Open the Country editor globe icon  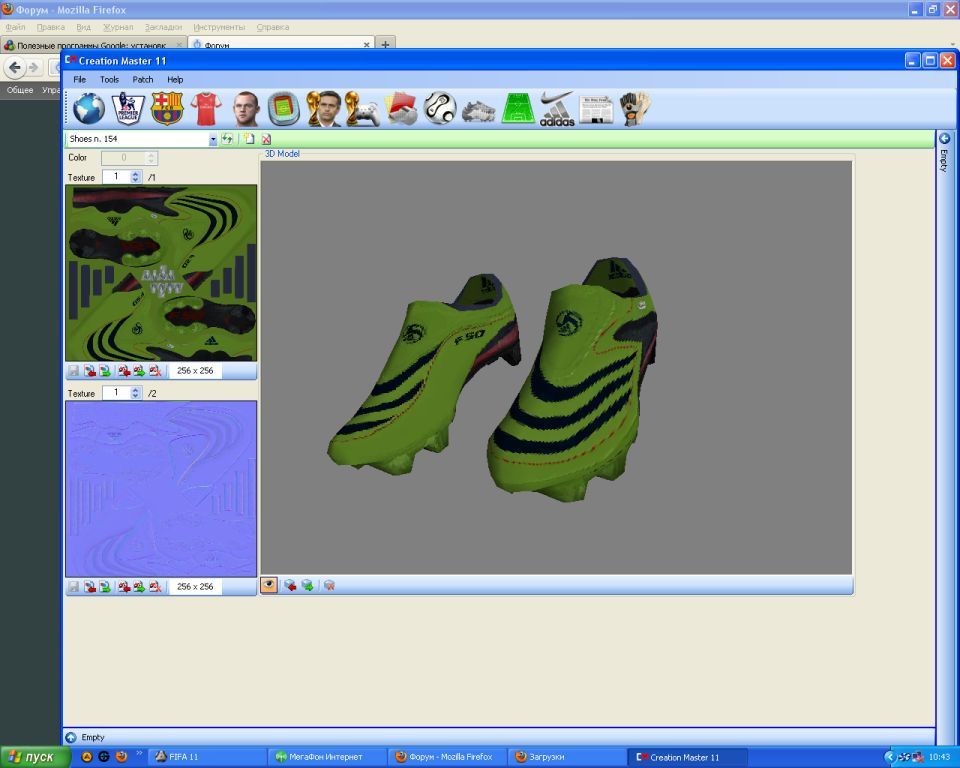[x=89, y=109]
